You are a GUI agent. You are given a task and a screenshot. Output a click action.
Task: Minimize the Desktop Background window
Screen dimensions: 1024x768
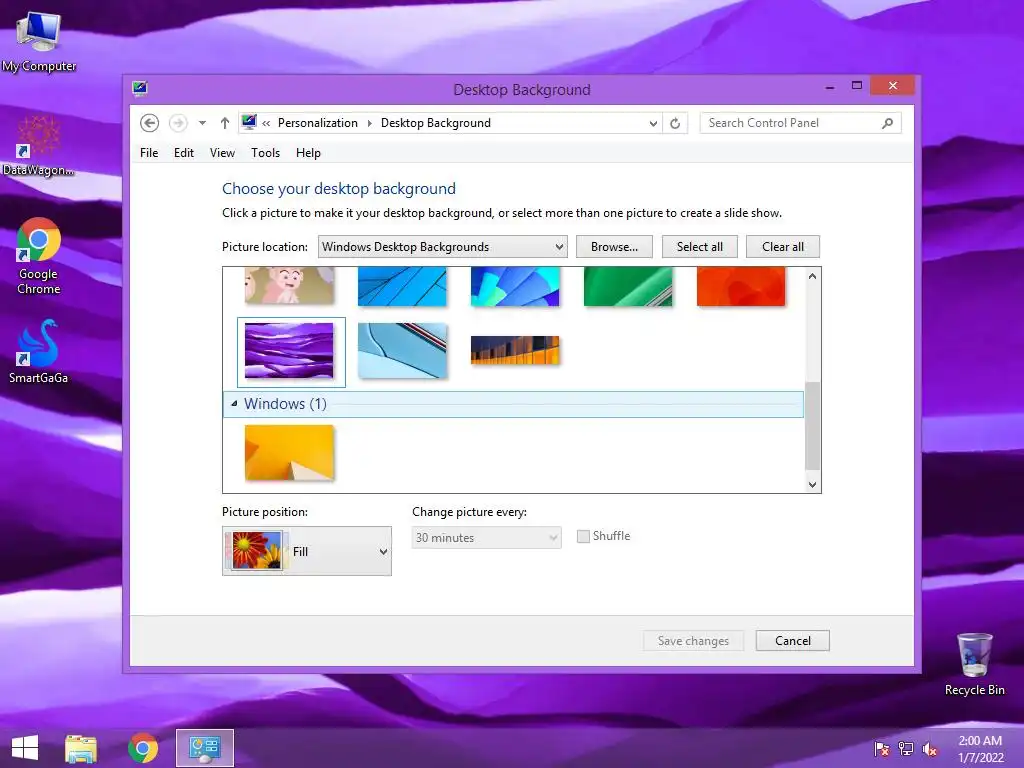830,86
